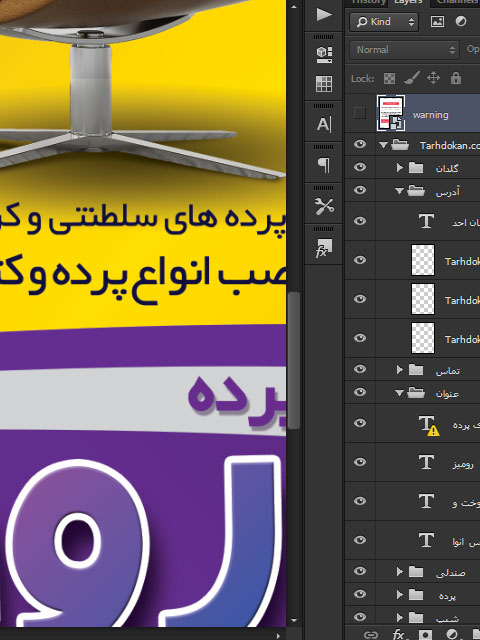This screenshot has width=480, height=640.
Task: Select the رومیز layer name
Action: coord(463,464)
